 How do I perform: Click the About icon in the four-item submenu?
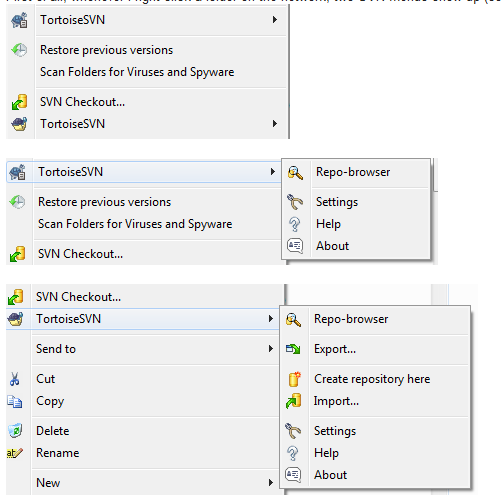(x=295, y=246)
